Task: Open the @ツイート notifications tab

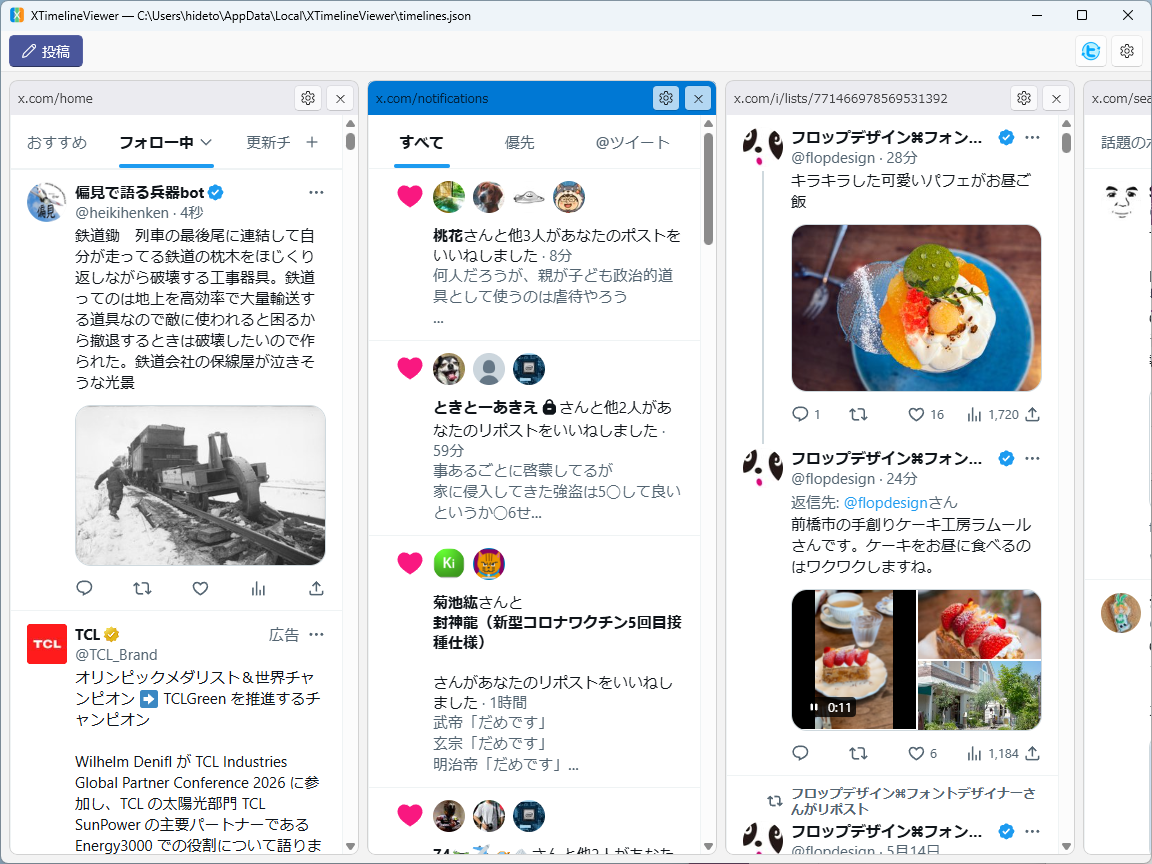Action: (x=633, y=143)
